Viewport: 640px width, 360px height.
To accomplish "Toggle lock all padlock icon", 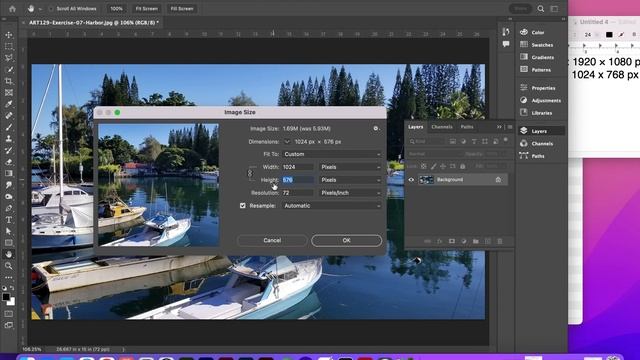I will (x=462, y=167).
